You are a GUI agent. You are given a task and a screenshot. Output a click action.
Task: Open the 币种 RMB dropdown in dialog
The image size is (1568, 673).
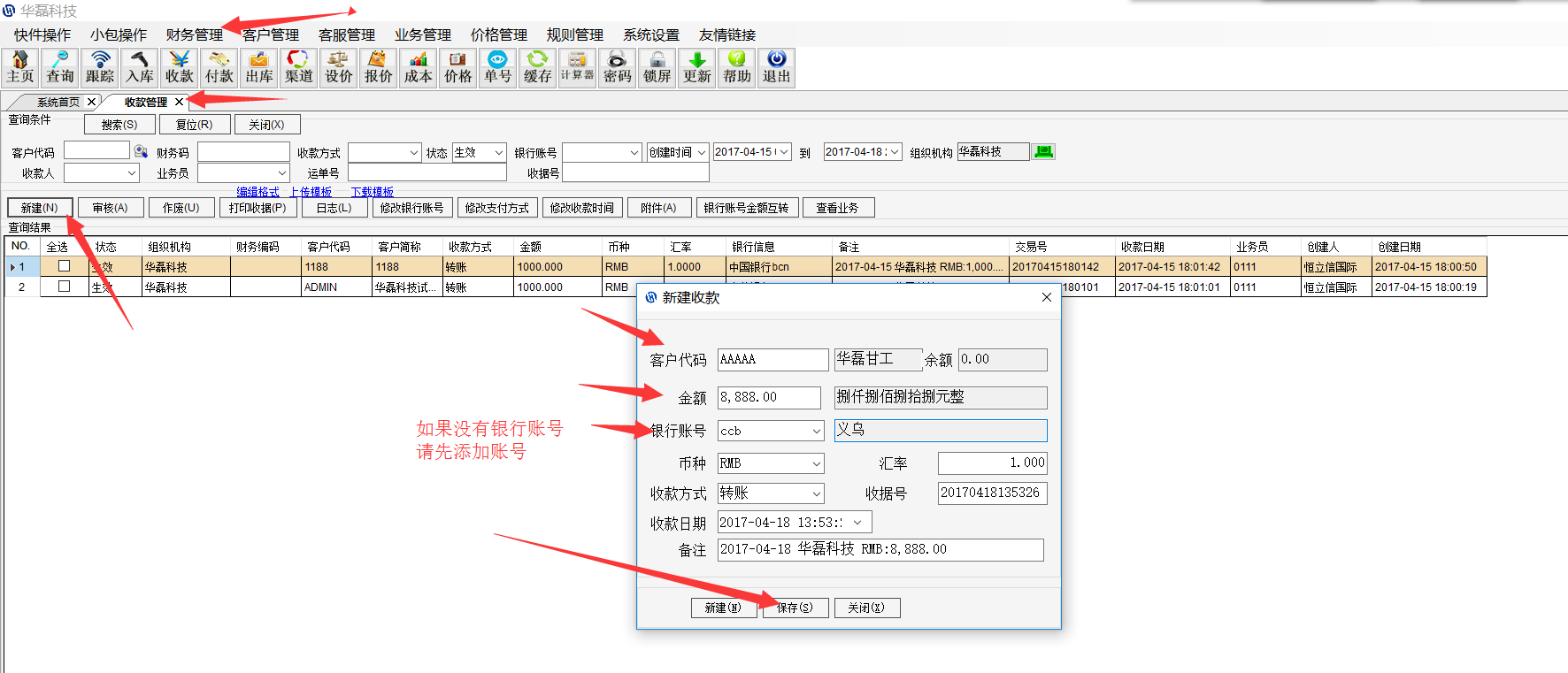pos(816,463)
